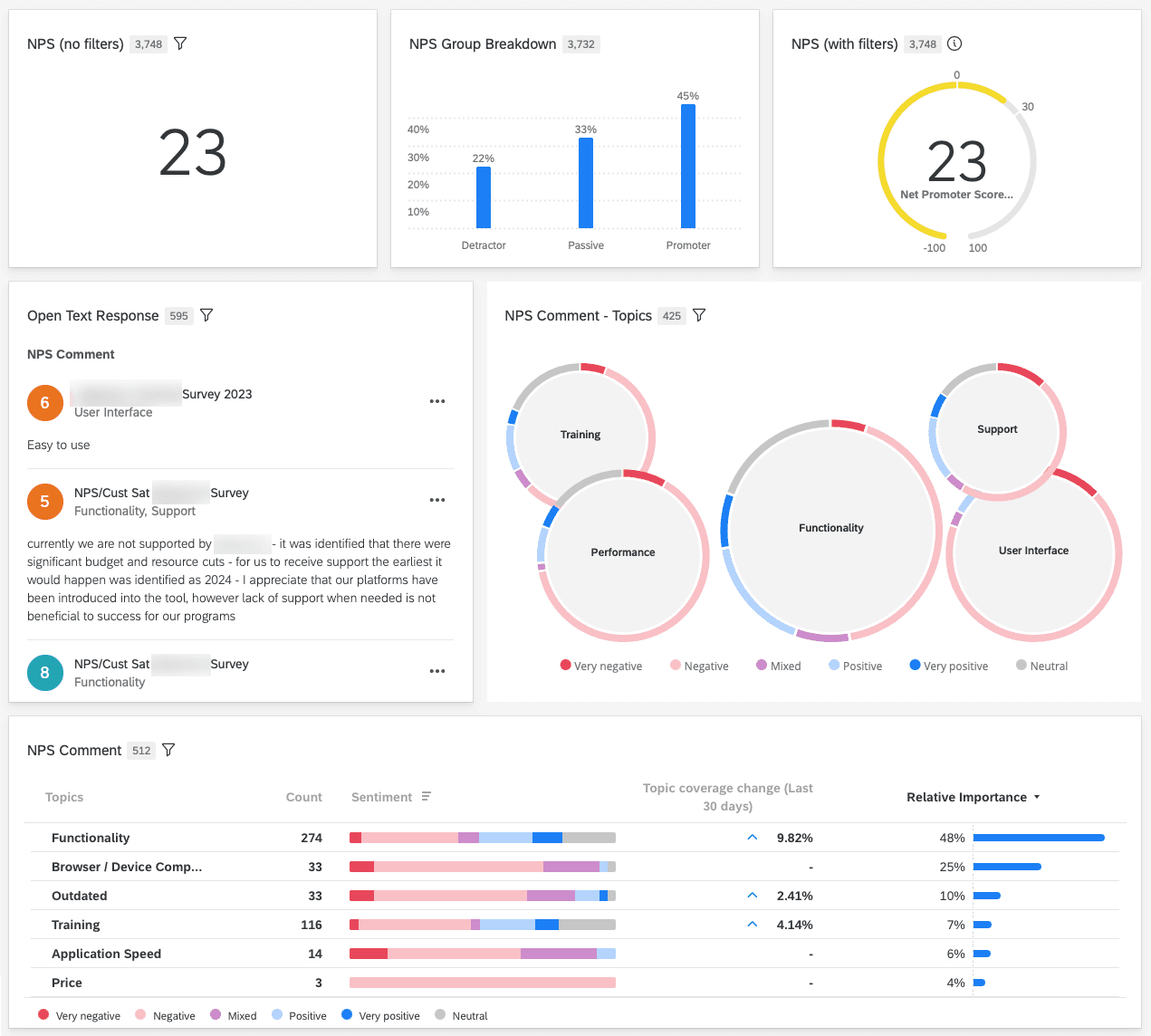Image resolution: width=1151 pixels, height=1036 pixels.
Task: Open the Browser / Device Comp topic row
Action: [126, 867]
